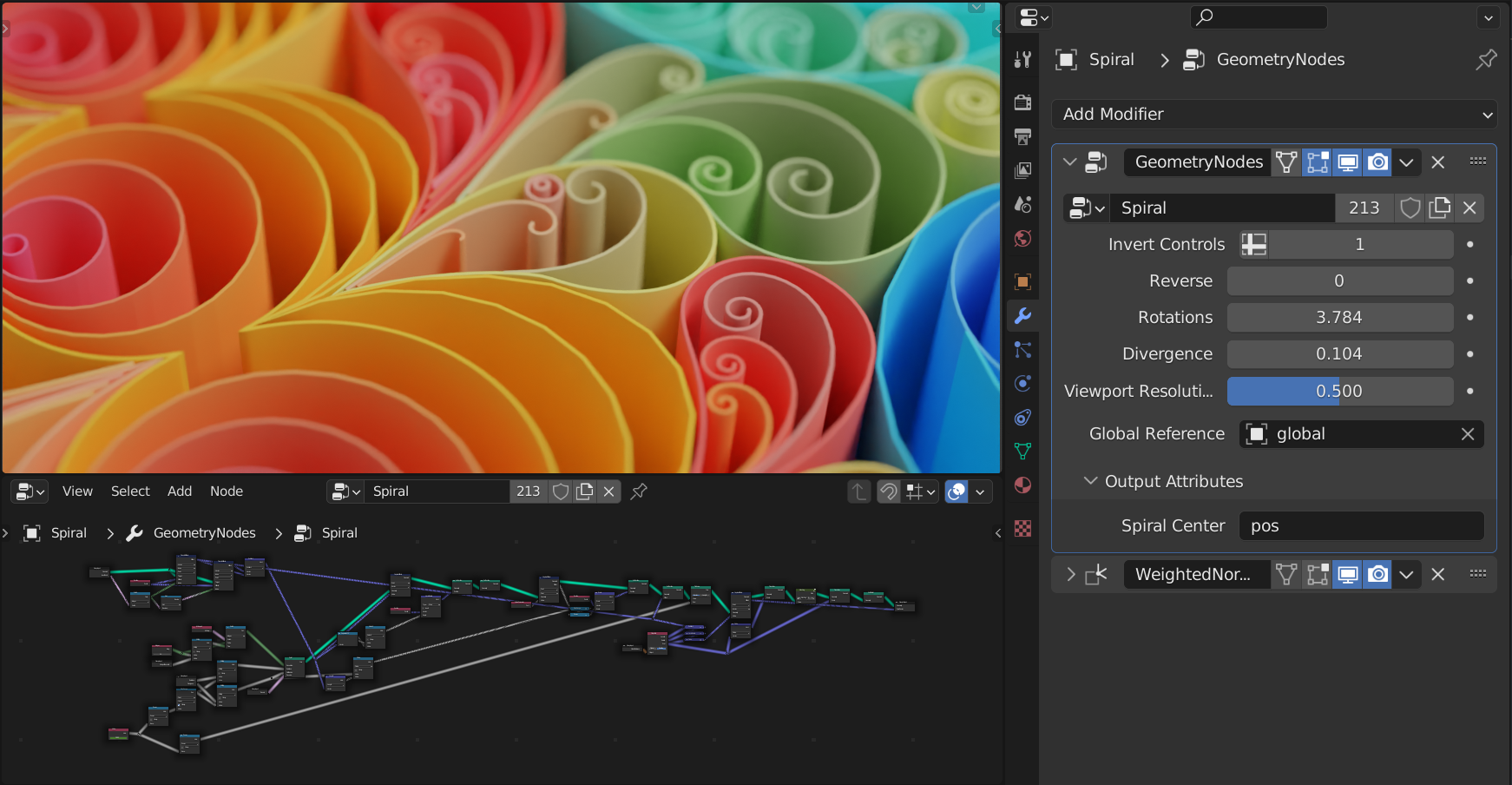
Task: Select the Particles Properties tab
Action: 1022,350
